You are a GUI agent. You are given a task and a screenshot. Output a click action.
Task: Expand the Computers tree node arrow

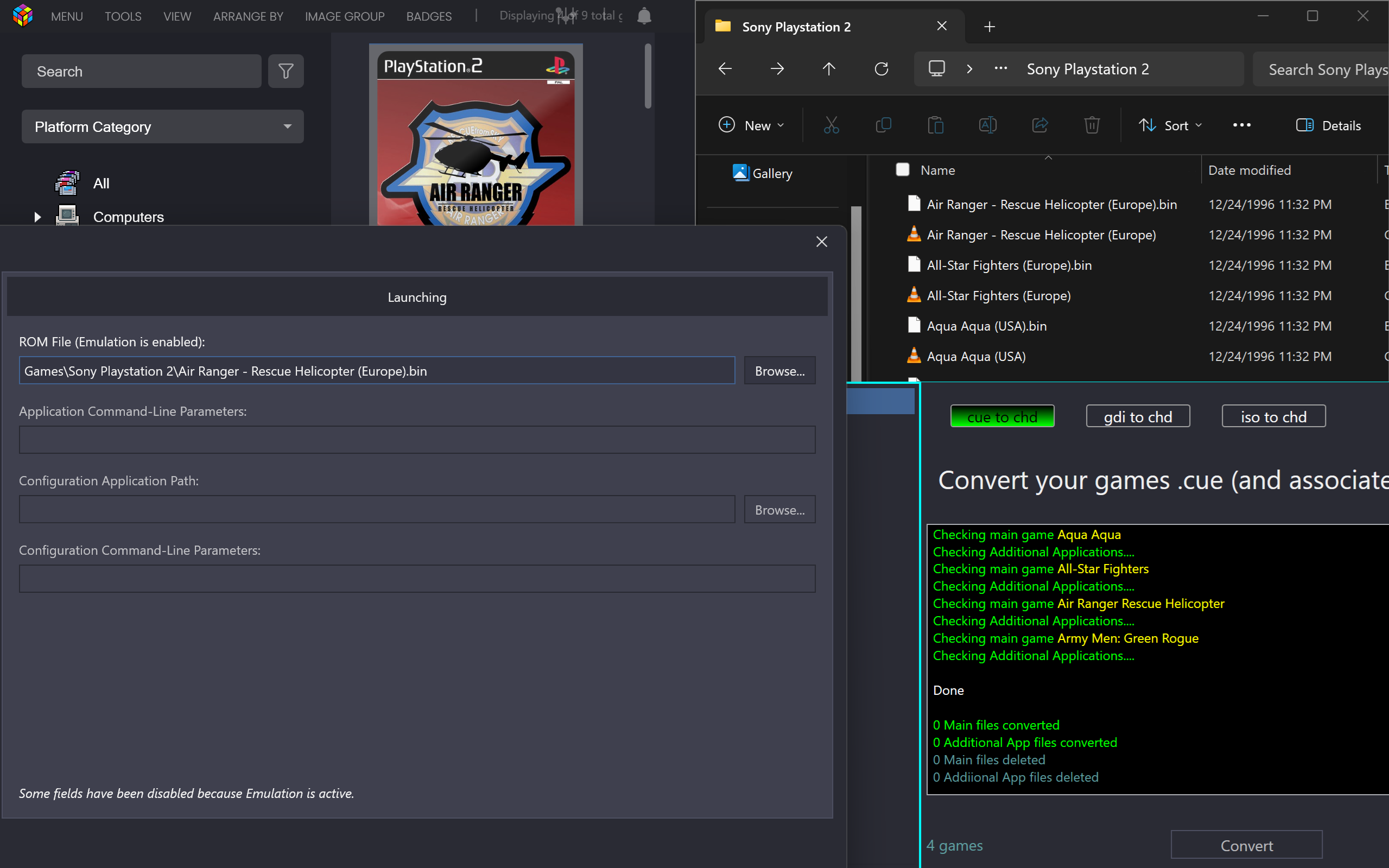(37, 217)
